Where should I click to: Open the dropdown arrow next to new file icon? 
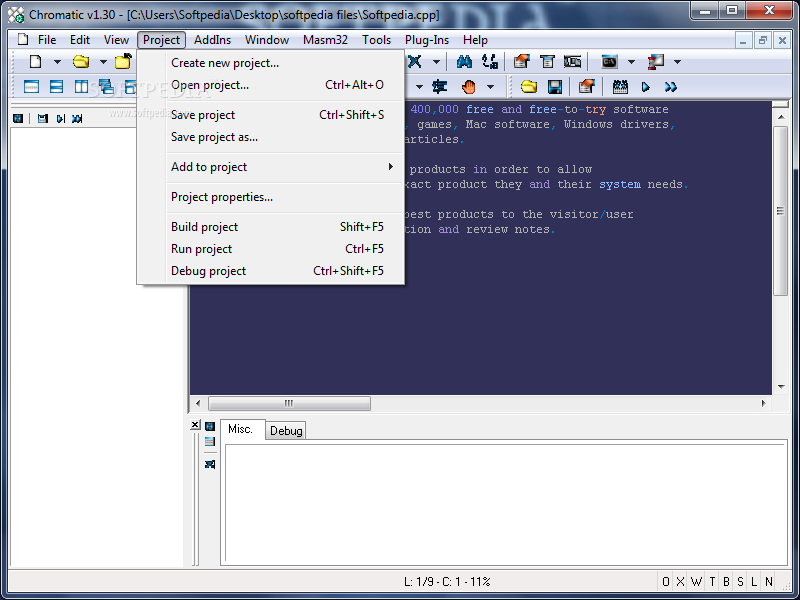57,62
